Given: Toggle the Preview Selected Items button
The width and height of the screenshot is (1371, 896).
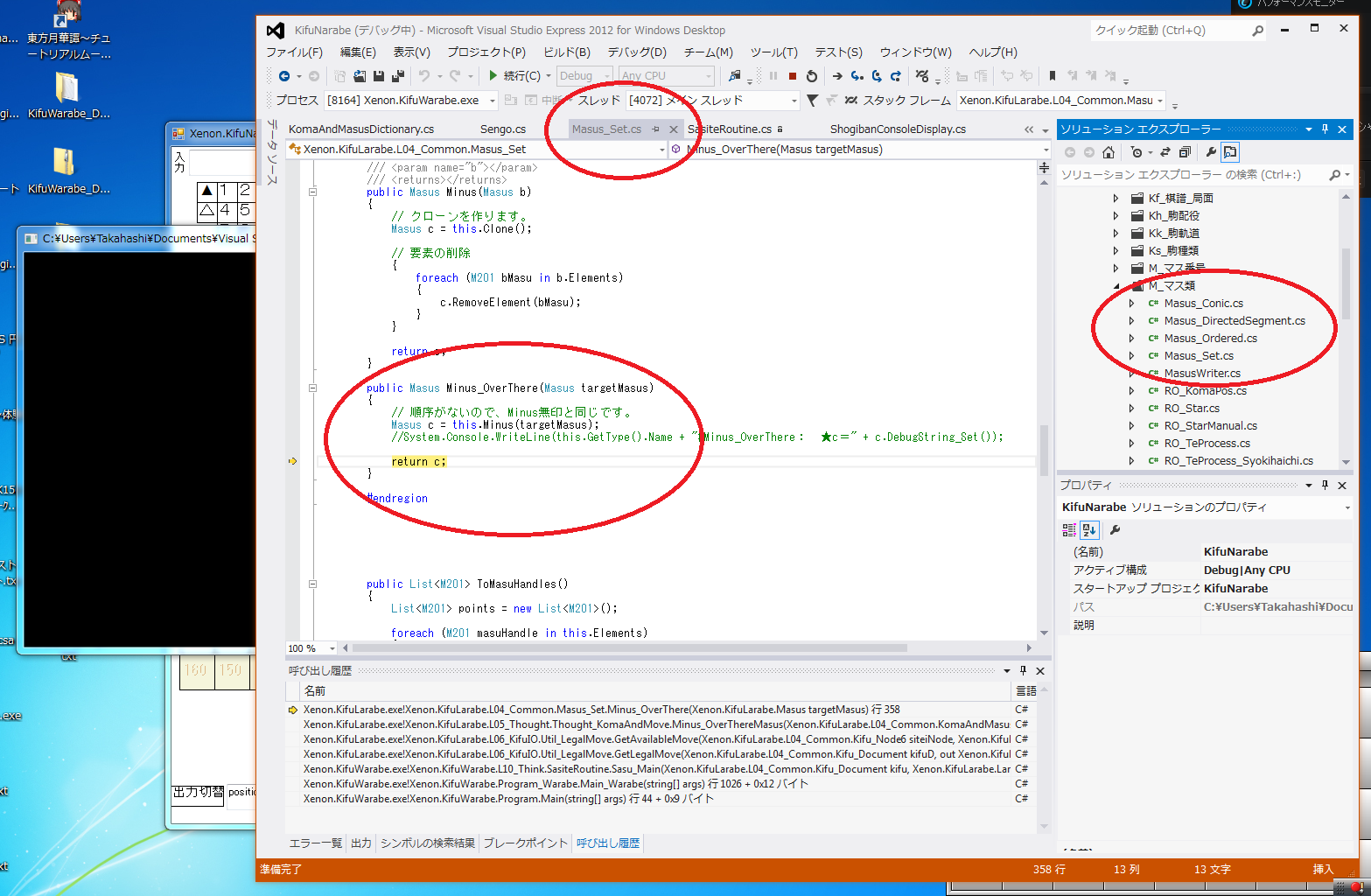Looking at the screenshot, I should pos(1230,152).
